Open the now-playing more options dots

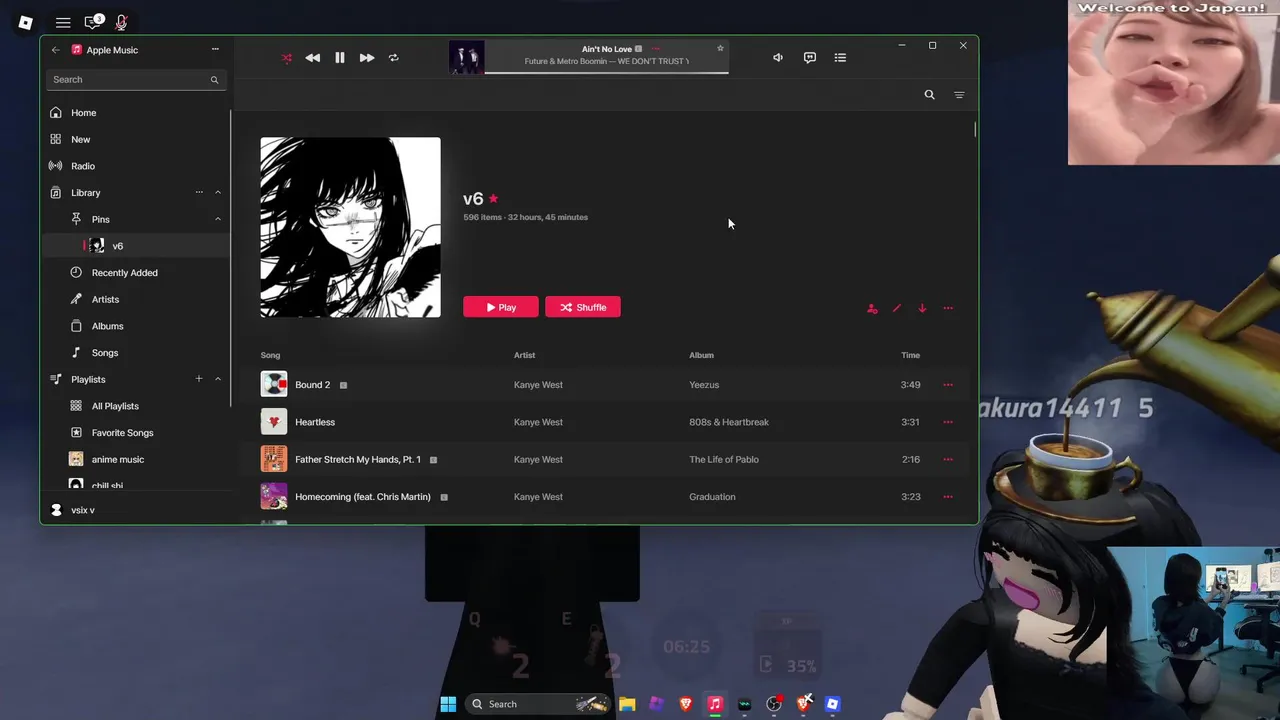click(656, 49)
